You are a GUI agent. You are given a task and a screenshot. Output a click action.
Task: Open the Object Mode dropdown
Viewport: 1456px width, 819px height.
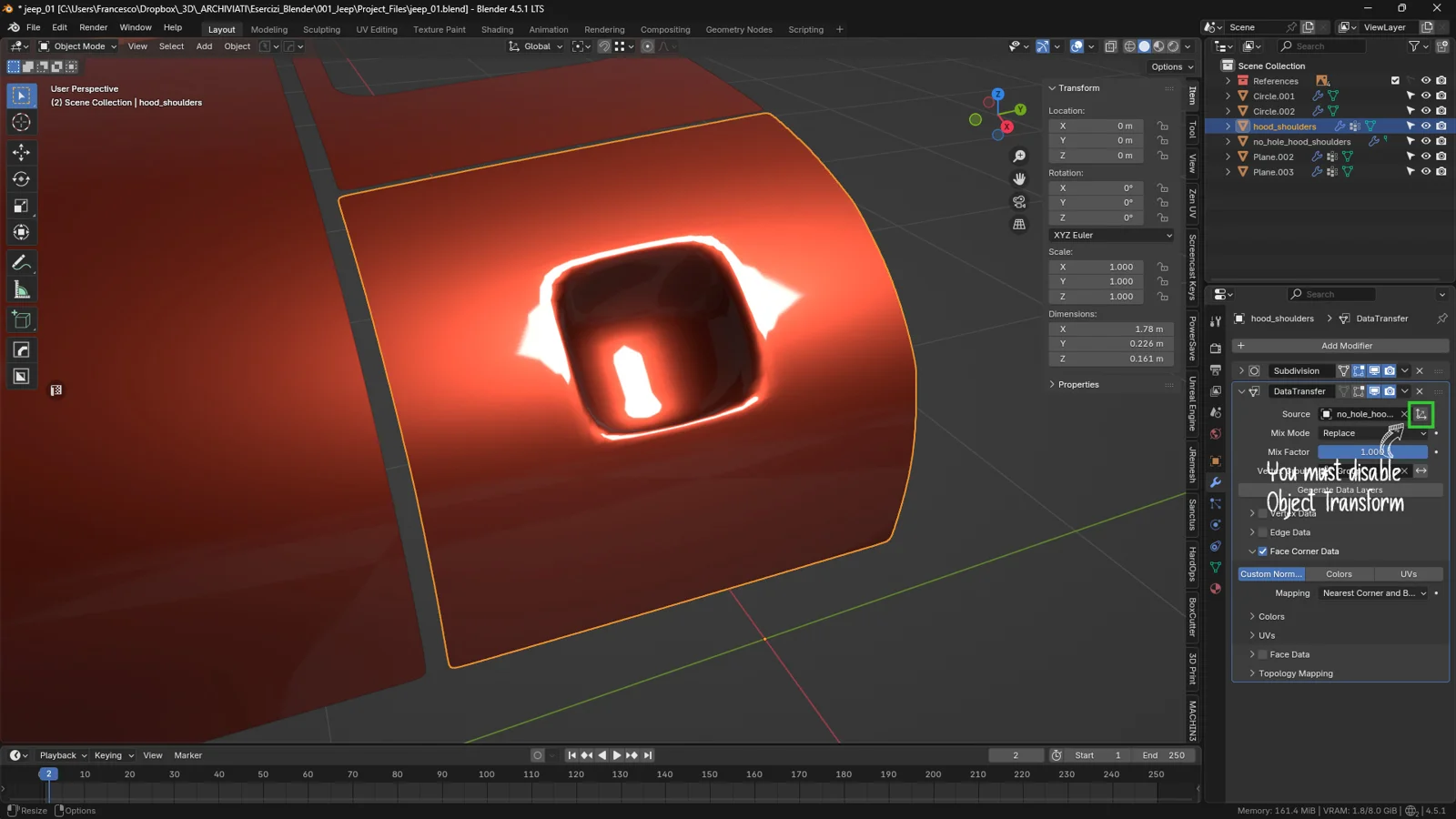click(77, 46)
